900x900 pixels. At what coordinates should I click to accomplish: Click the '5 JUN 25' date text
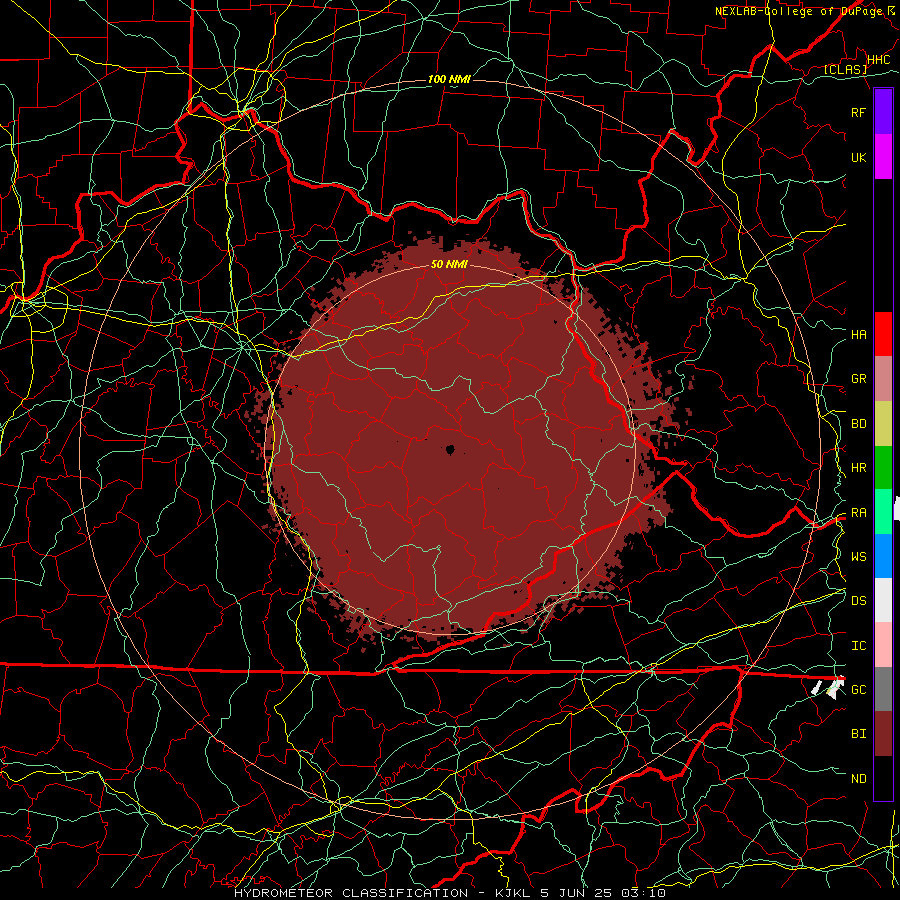click(x=575, y=893)
